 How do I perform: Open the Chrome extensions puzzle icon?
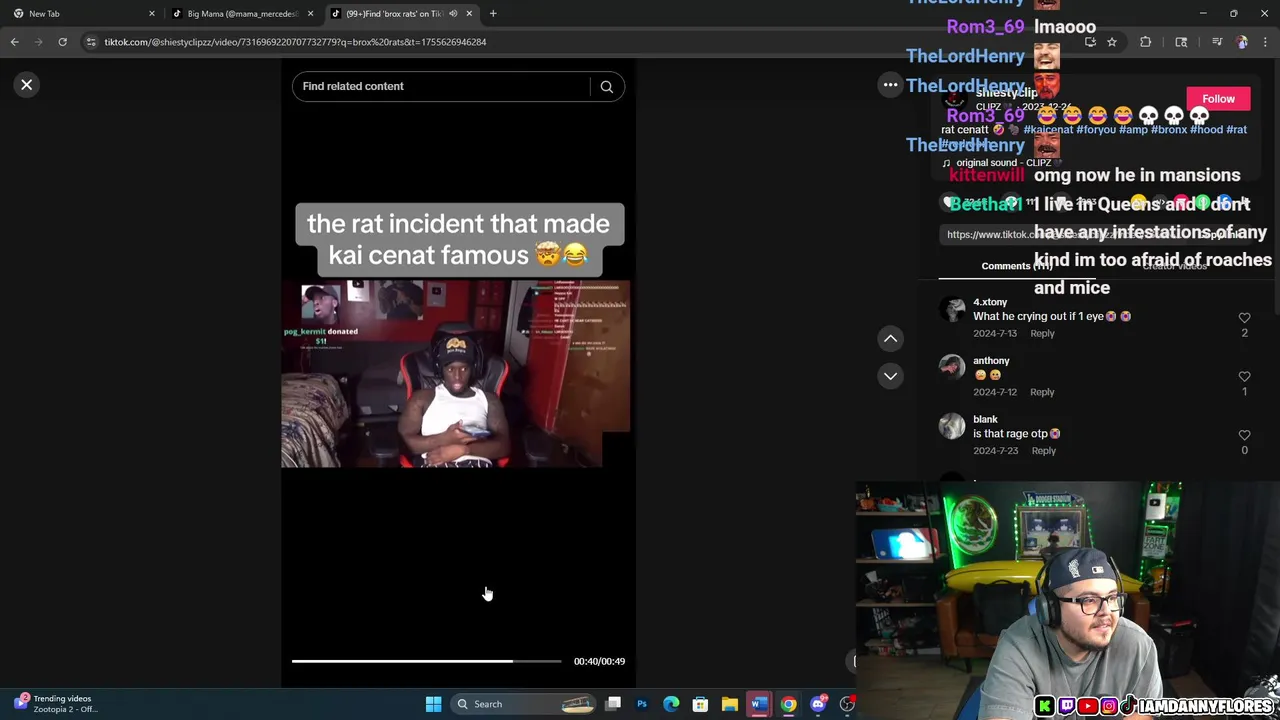tap(1146, 42)
